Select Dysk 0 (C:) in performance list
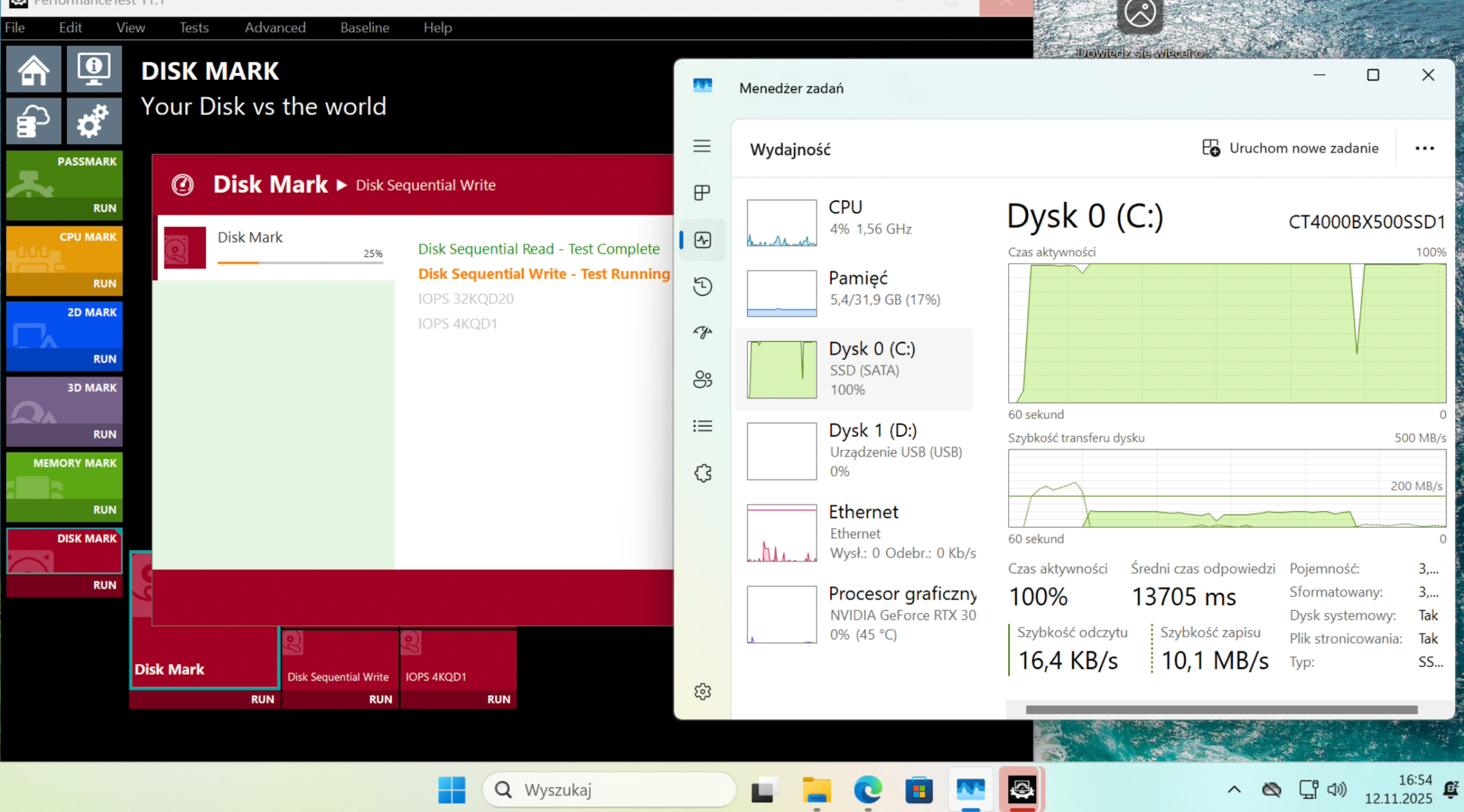Screen dimensions: 1464x812 pos(854,369)
